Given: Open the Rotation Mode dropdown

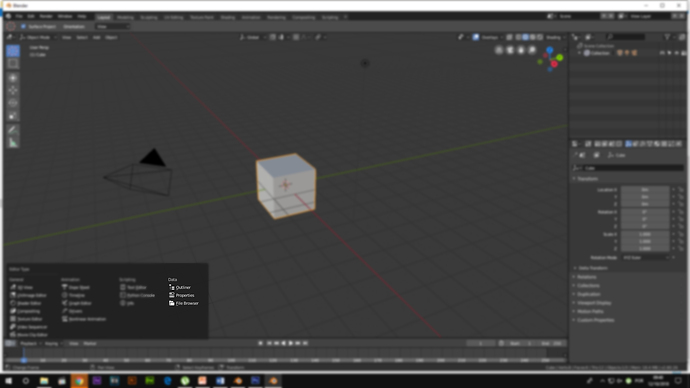Looking at the screenshot, I should pos(645,257).
